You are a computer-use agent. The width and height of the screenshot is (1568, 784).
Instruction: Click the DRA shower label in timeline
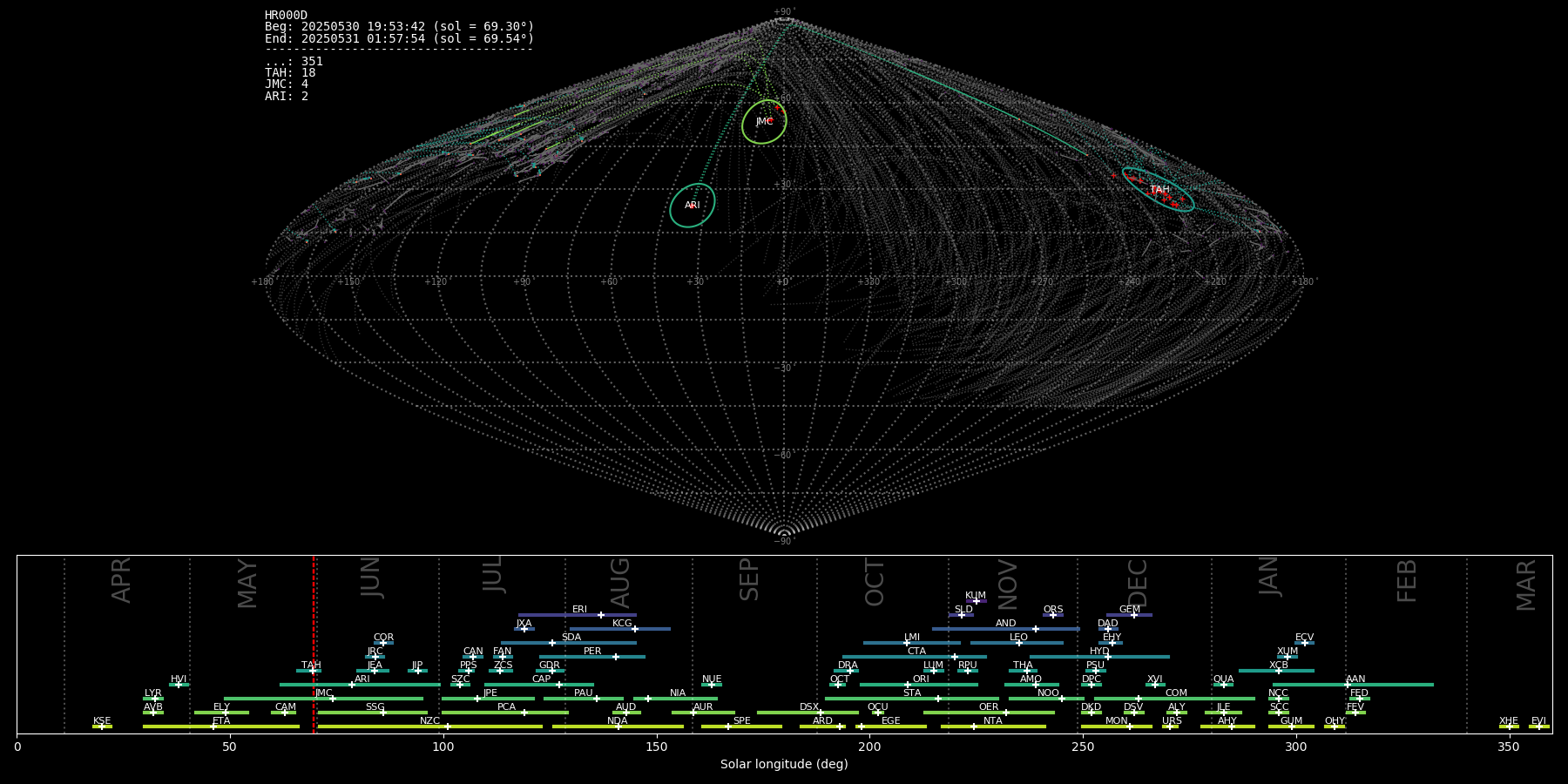click(848, 666)
